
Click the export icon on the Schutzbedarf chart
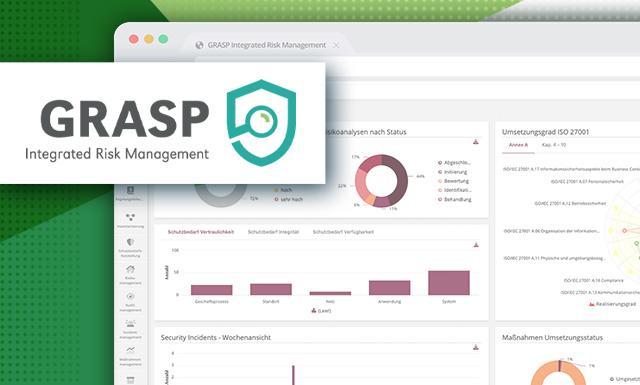pos(476,245)
